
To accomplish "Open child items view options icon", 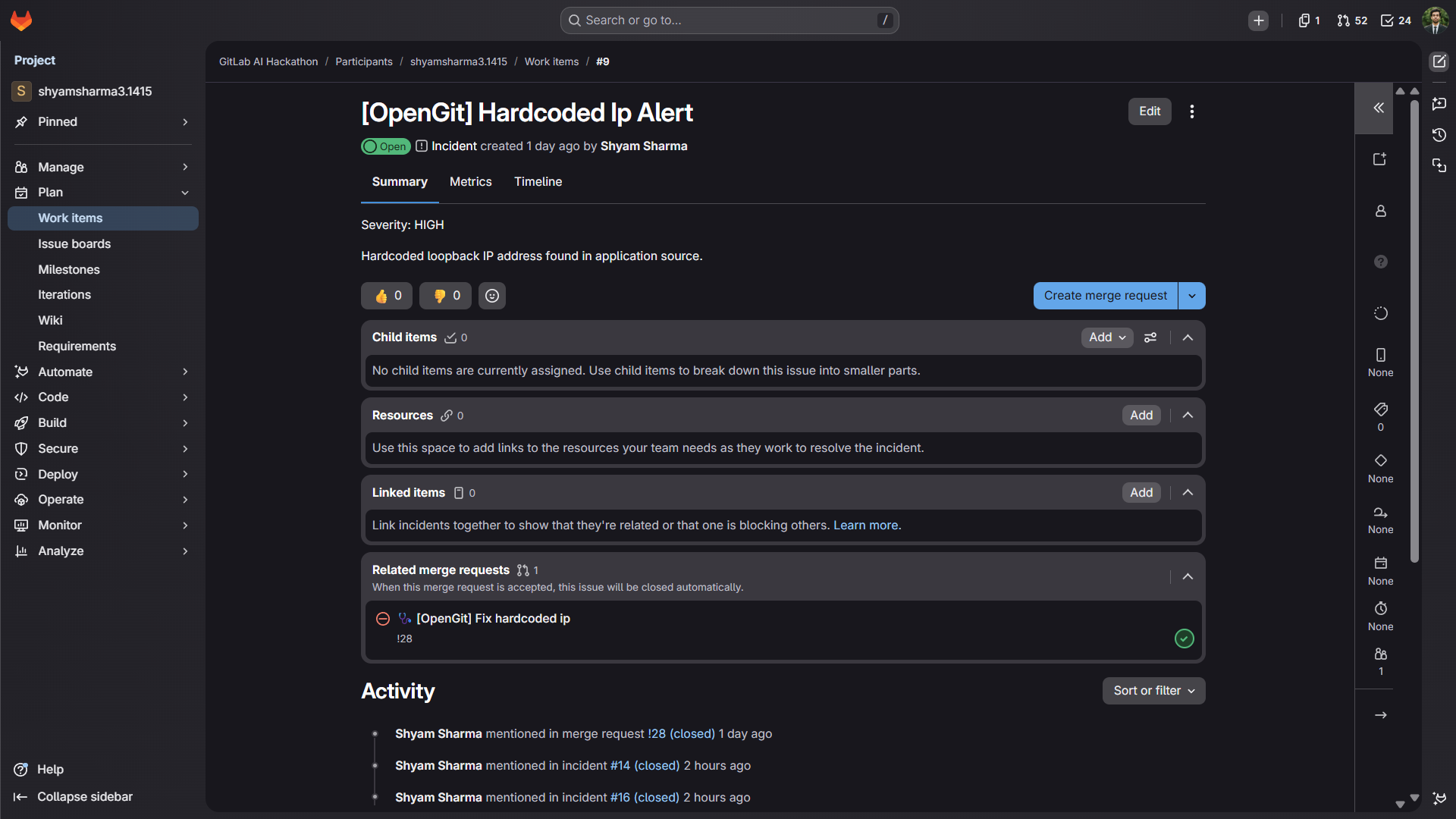I will click(x=1150, y=337).
